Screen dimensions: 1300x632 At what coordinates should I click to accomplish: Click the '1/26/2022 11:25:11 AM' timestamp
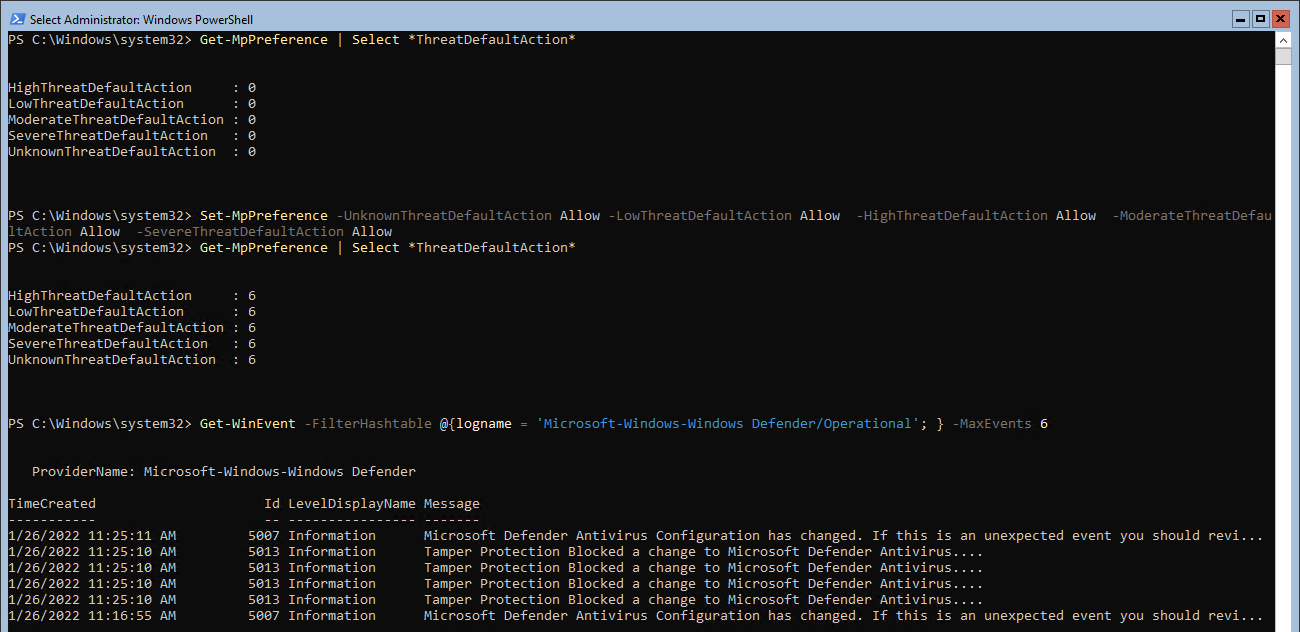[x=92, y=536]
